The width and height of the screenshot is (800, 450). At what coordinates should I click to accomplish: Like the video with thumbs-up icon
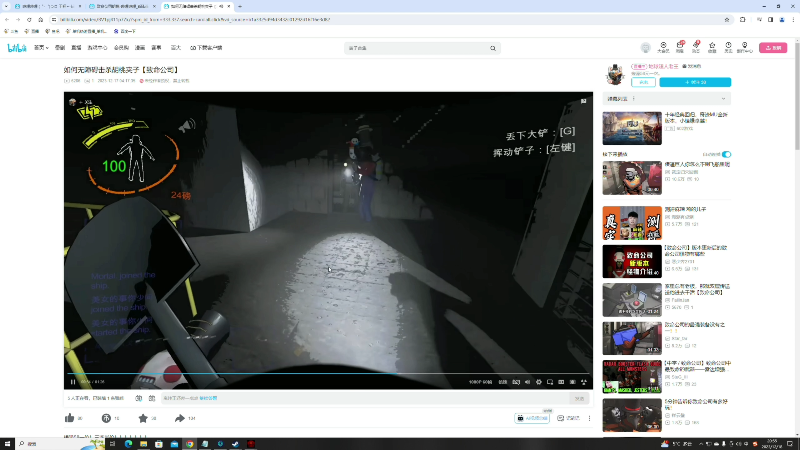coord(70,418)
